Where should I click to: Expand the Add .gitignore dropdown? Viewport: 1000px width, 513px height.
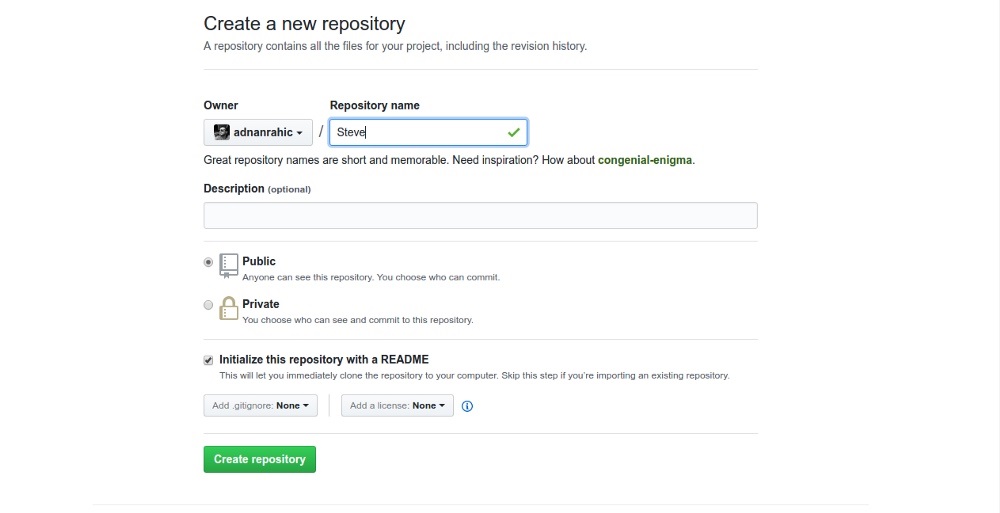point(260,405)
